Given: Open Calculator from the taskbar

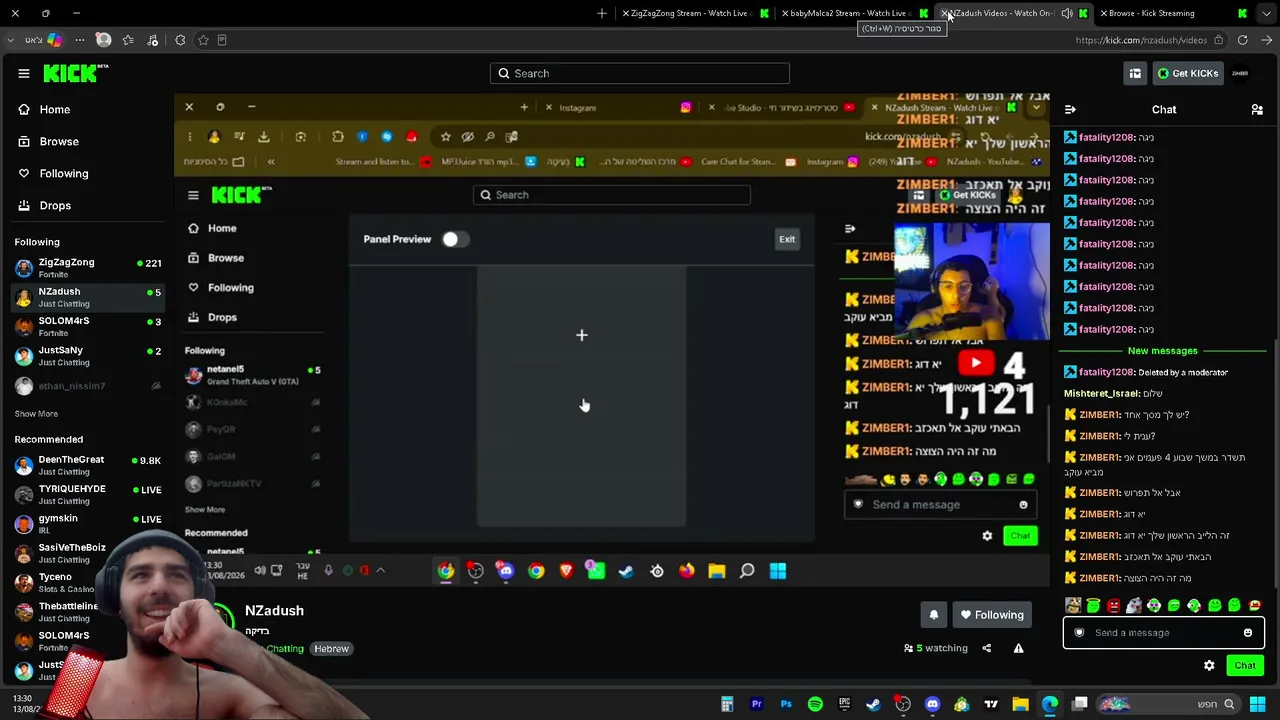Looking at the screenshot, I should (727, 705).
